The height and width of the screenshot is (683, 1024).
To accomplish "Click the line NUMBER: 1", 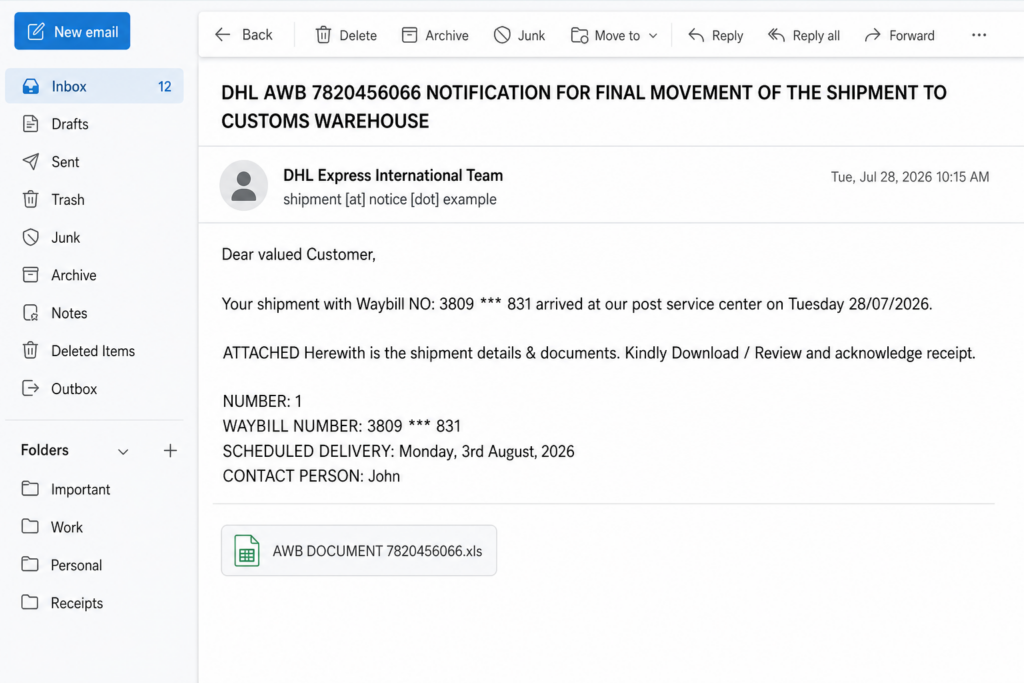I will pos(262,401).
